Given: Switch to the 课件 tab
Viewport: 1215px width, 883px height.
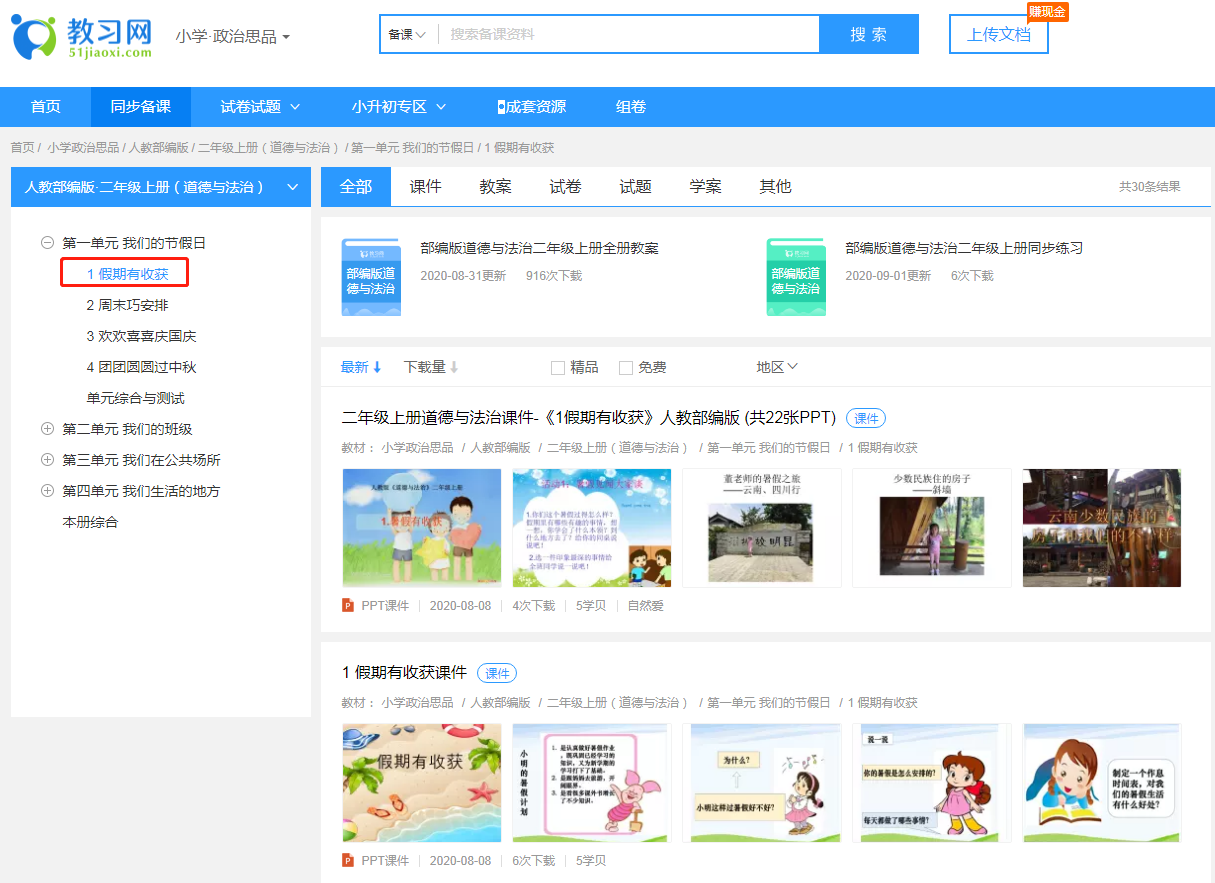Looking at the screenshot, I should click(x=426, y=187).
